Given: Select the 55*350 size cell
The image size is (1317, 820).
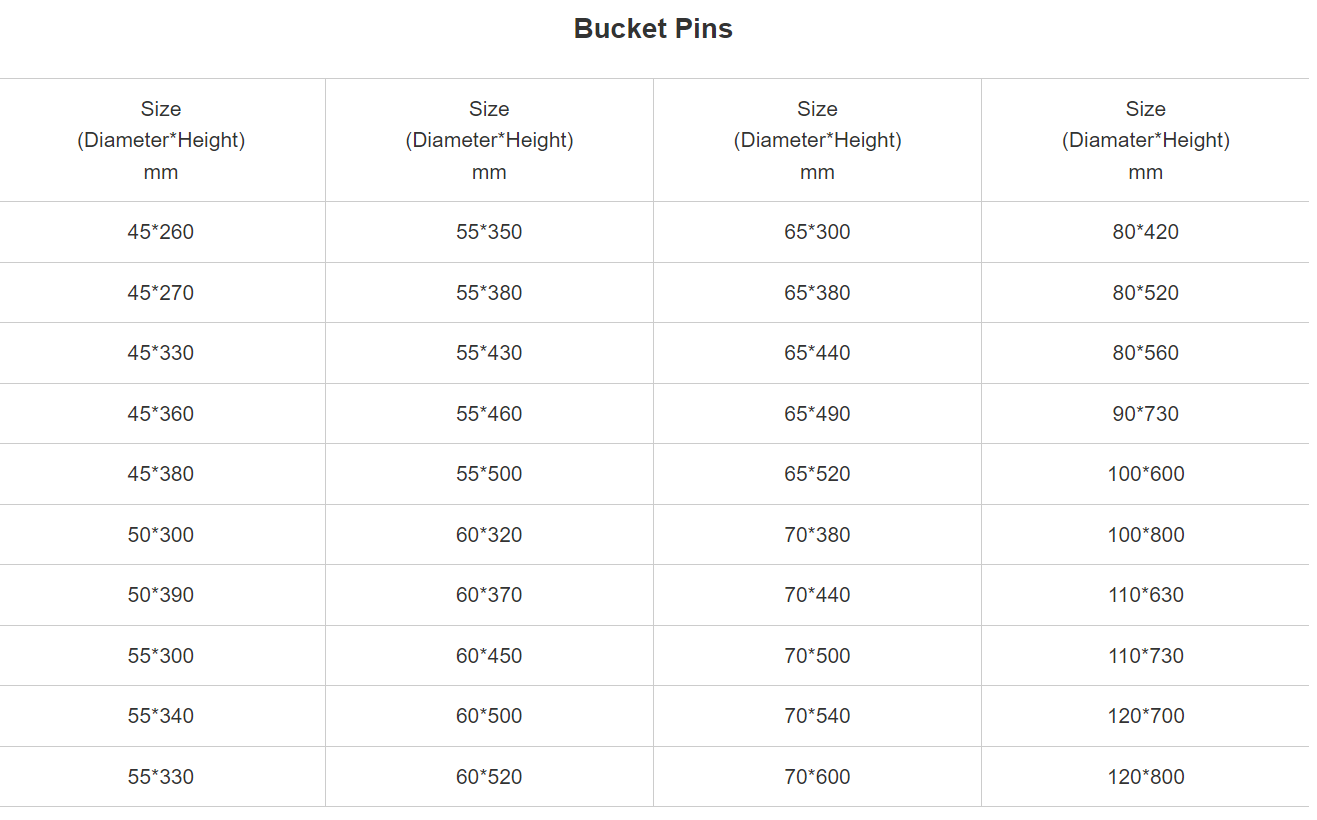Looking at the screenshot, I should pyautogui.click(x=489, y=232).
